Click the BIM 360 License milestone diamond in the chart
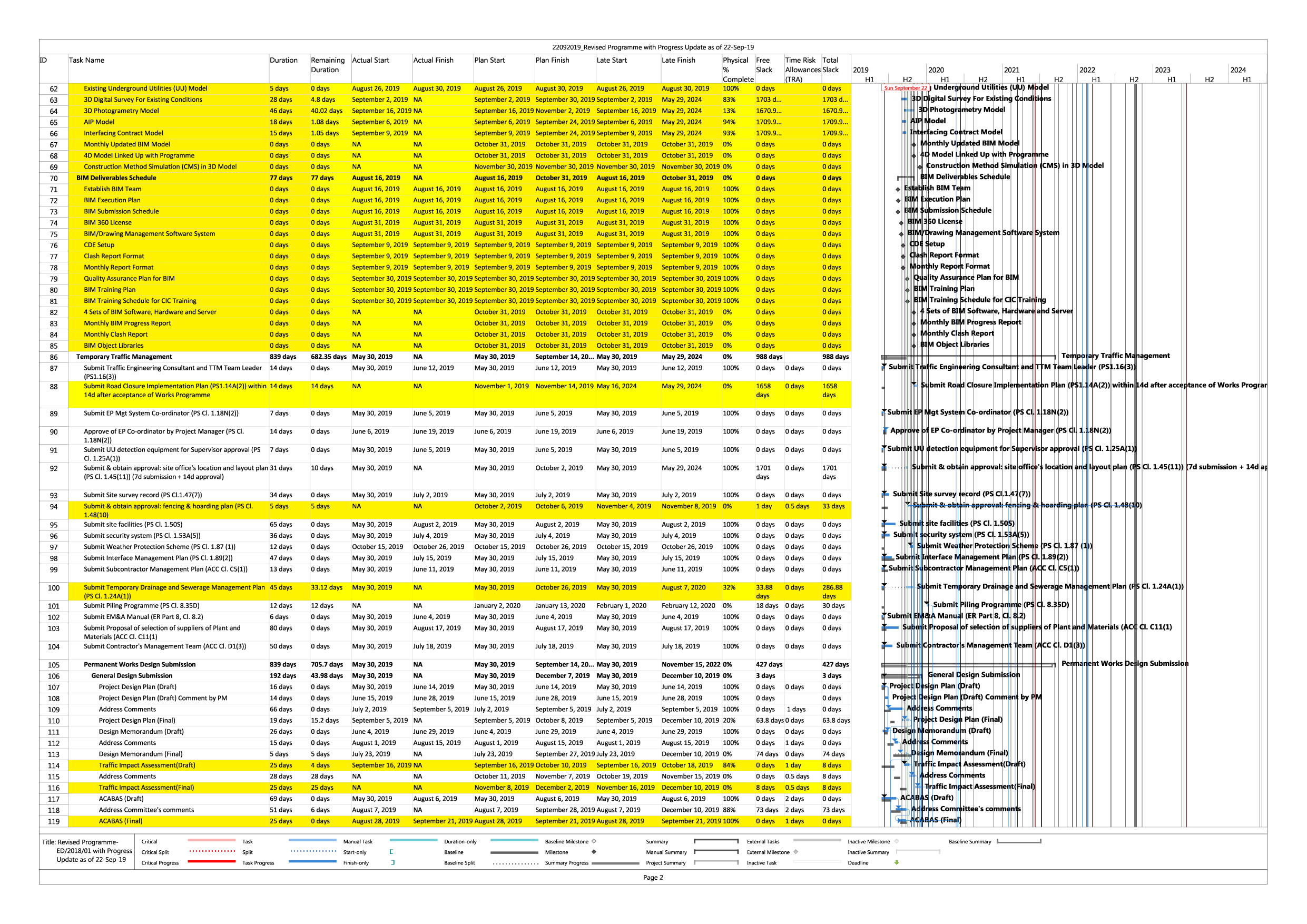Screen dimensions: 1307x924 pyautogui.click(x=901, y=223)
